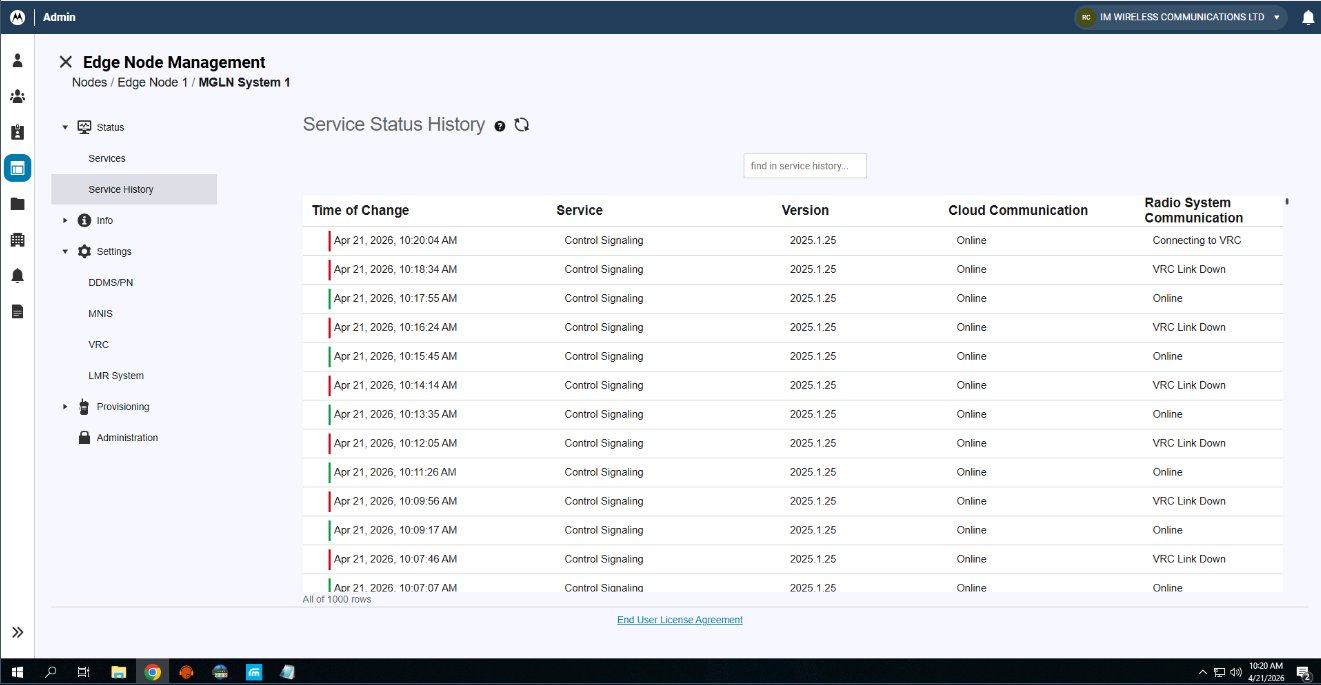Expand the Provisioning tree section arrow
1321x685 pixels.
pyautogui.click(x=65, y=406)
